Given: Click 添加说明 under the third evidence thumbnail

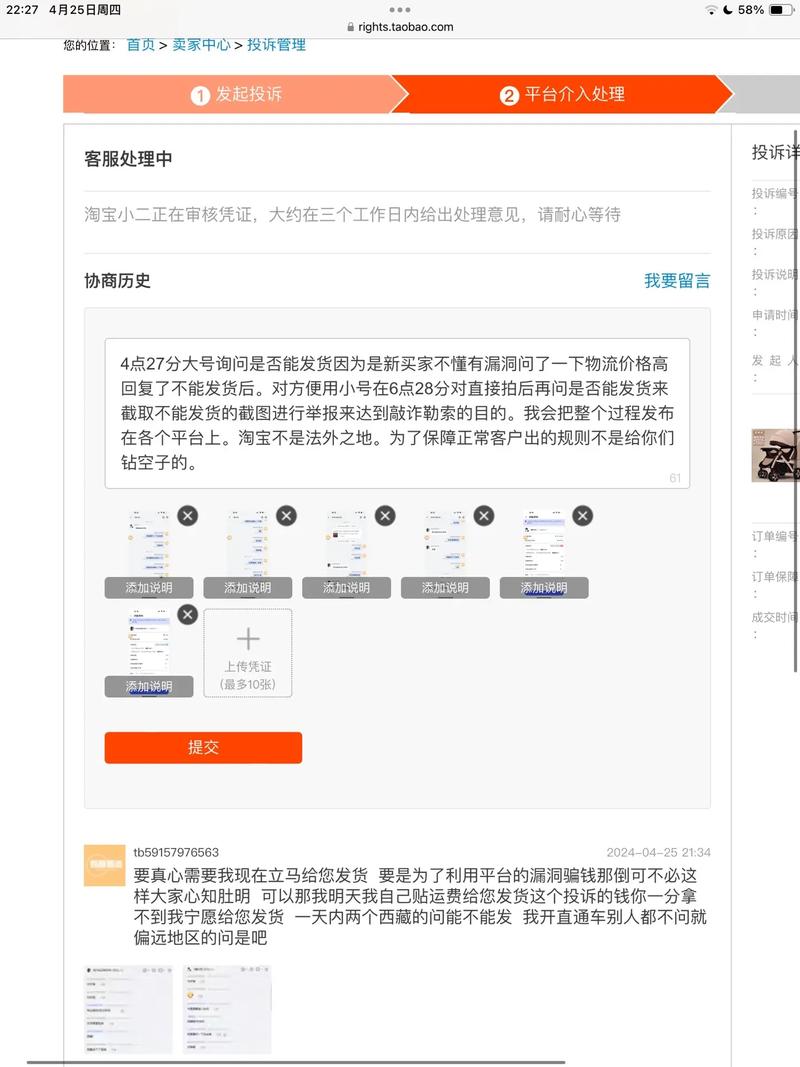Looking at the screenshot, I should click(x=346, y=588).
